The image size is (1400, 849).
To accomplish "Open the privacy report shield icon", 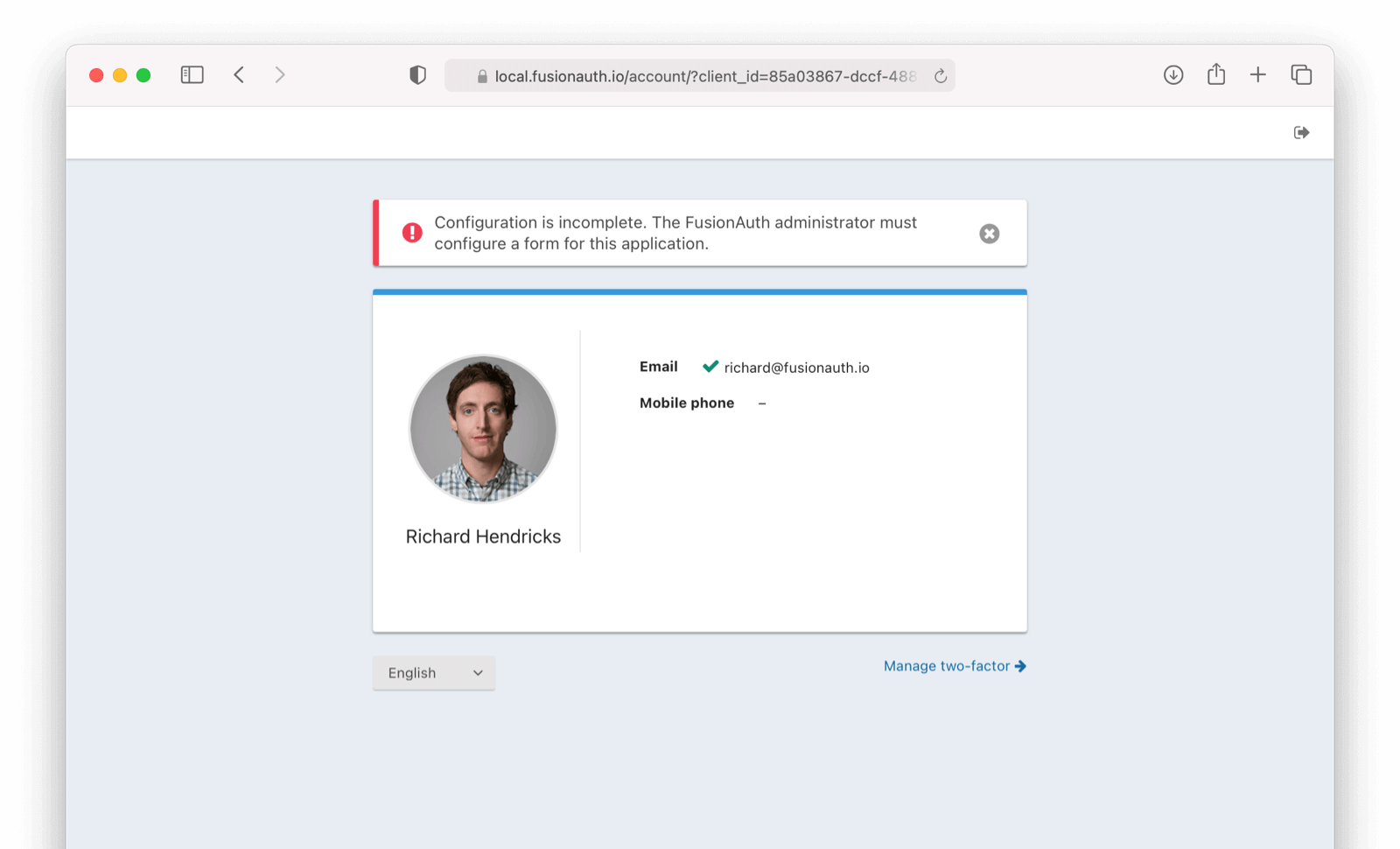I will pyautogui.click(x=418, y=75).
